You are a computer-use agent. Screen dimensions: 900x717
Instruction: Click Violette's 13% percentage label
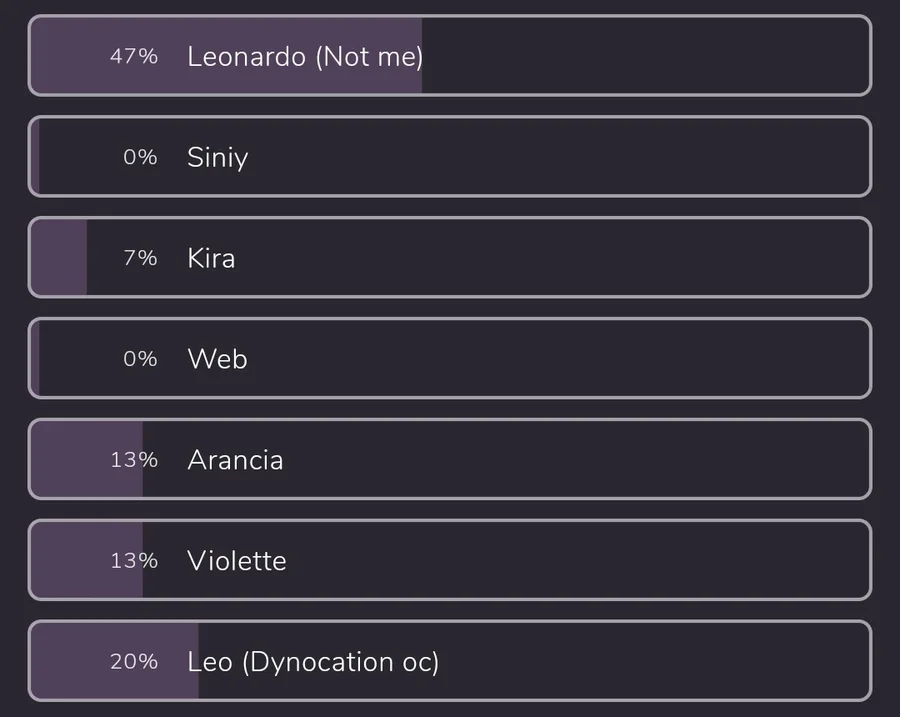click(x=134, y=560)
